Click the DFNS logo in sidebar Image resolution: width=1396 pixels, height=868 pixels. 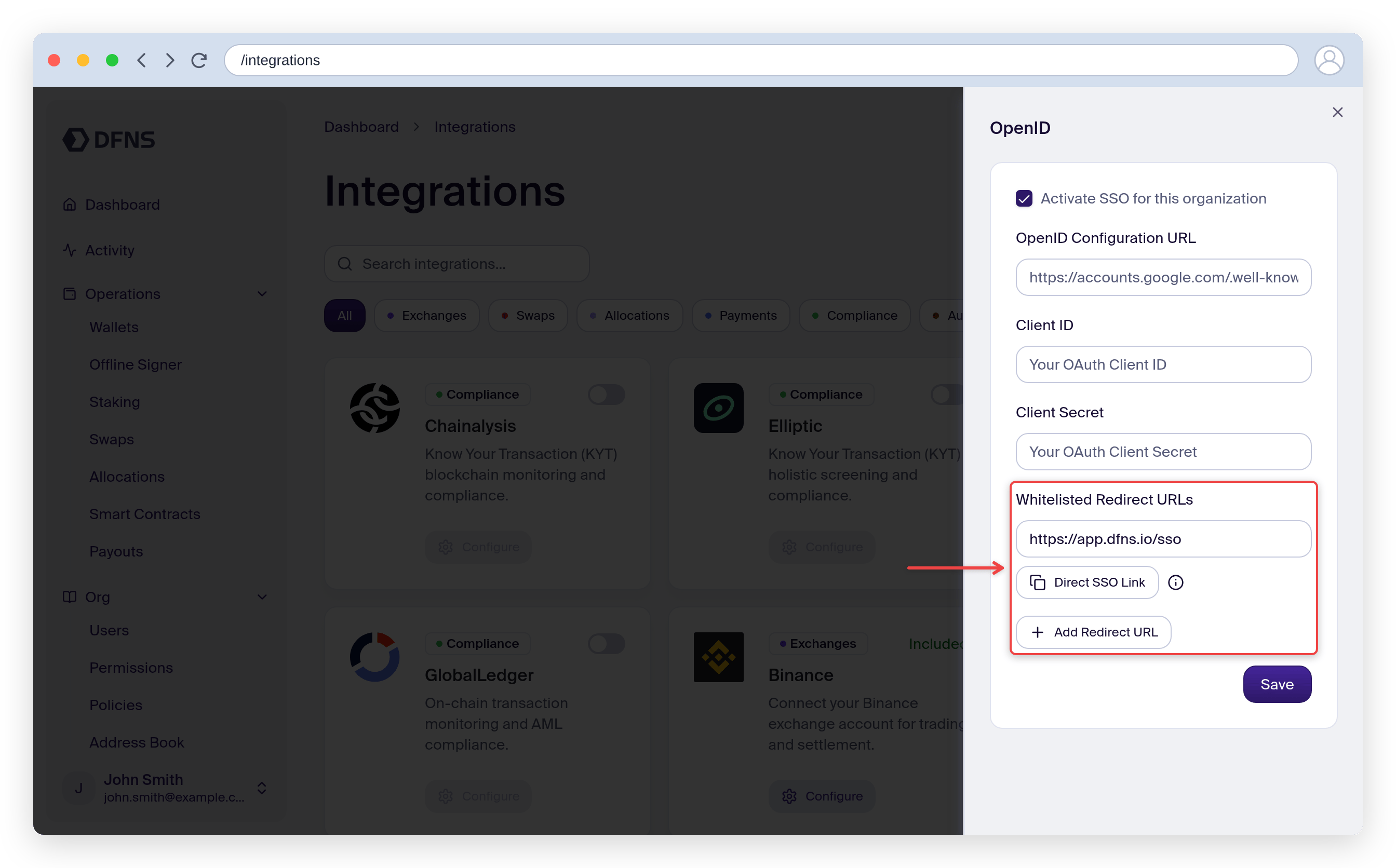click(x=109, y=140)
